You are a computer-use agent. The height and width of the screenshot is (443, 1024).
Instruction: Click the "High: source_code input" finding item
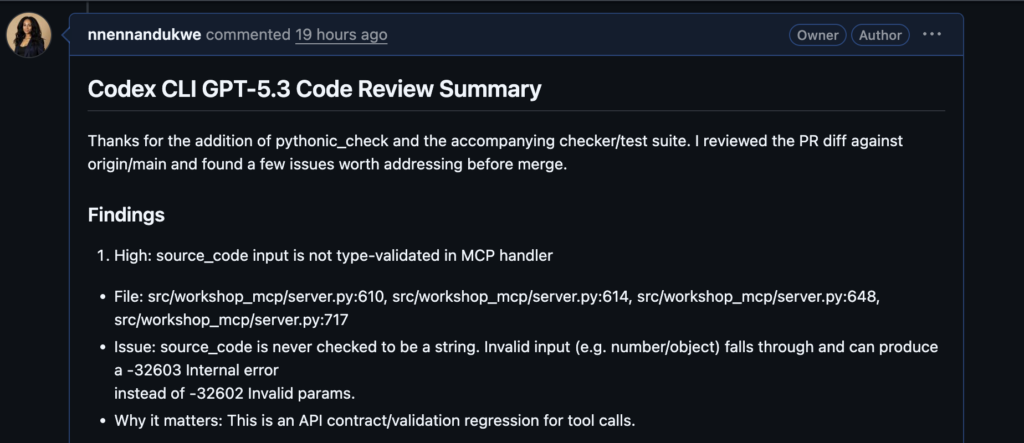tap(331, 255)
